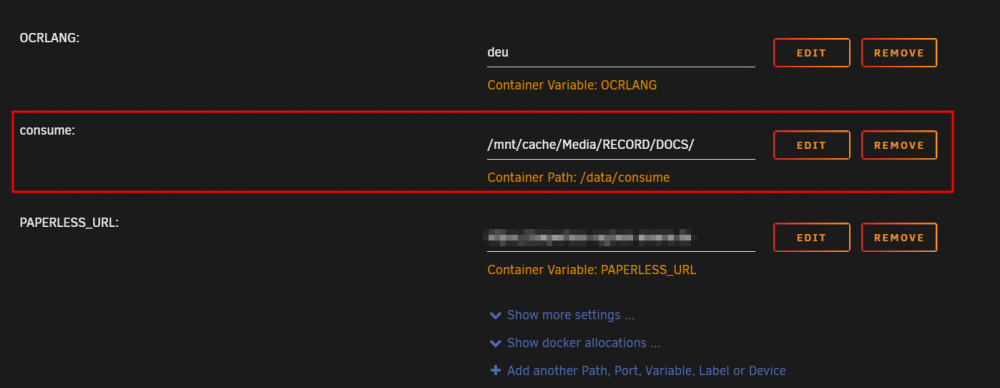This screenshot has width=1000, height=388.
Task: Click the chevron icon beside Show more settings
Action: click(495, 315)
